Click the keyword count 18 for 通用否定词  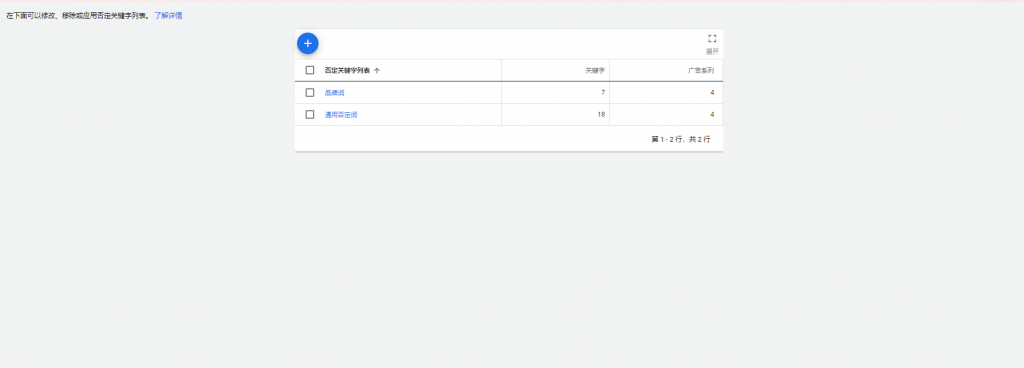pos(601,115)
